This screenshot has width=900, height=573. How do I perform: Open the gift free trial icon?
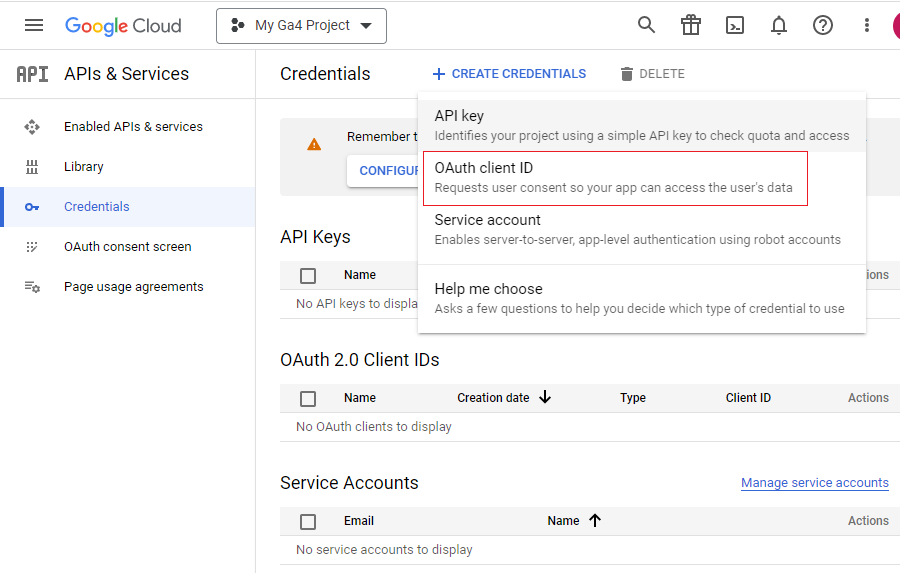690,25
